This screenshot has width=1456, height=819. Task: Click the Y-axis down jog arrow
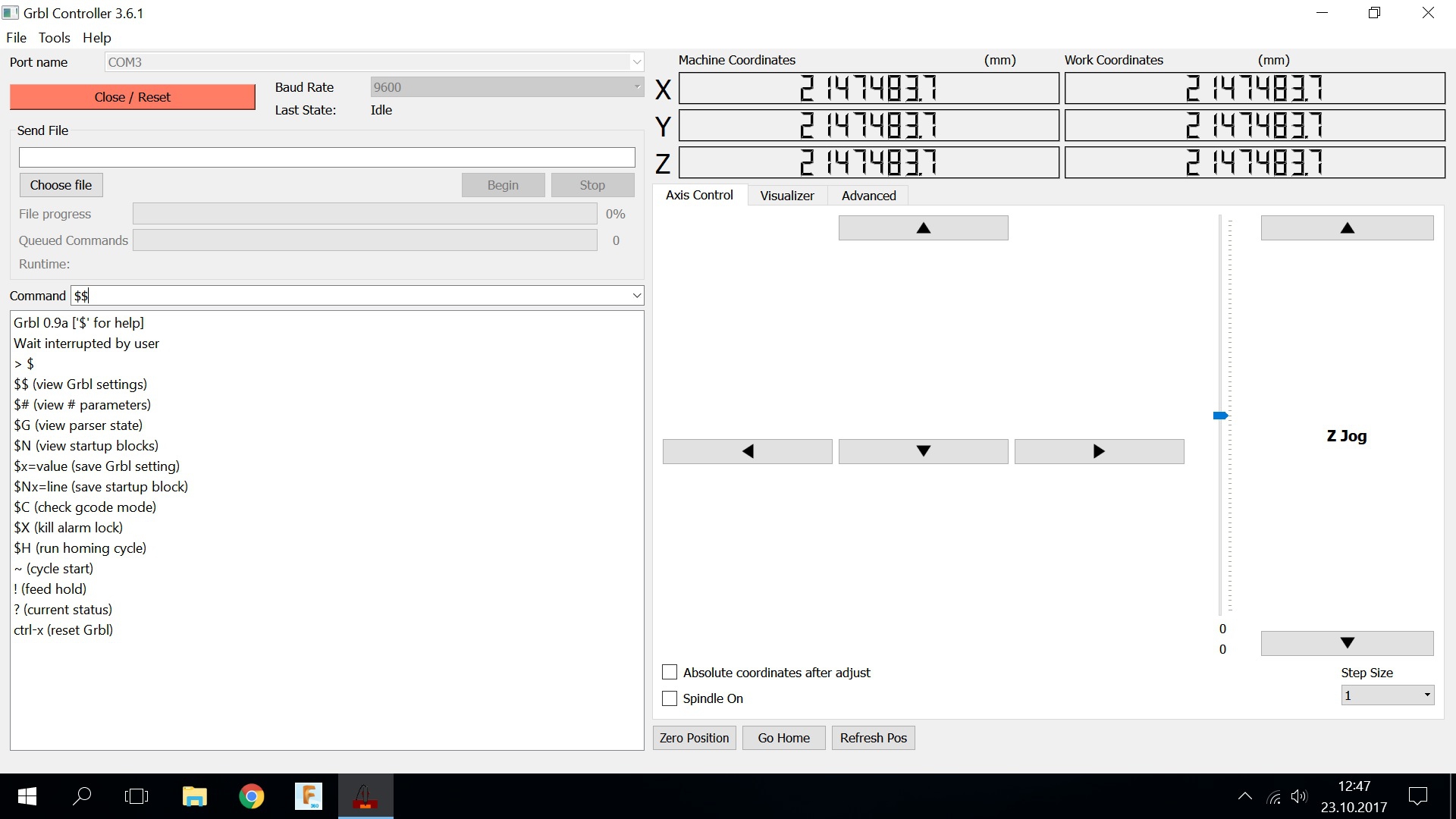pos(922,451)
